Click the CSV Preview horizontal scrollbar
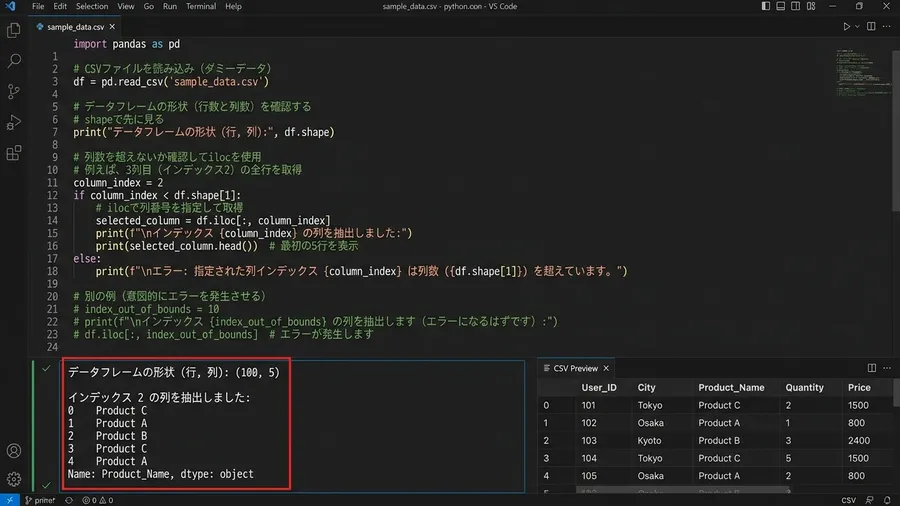The image size is (900, 506). 683,491
